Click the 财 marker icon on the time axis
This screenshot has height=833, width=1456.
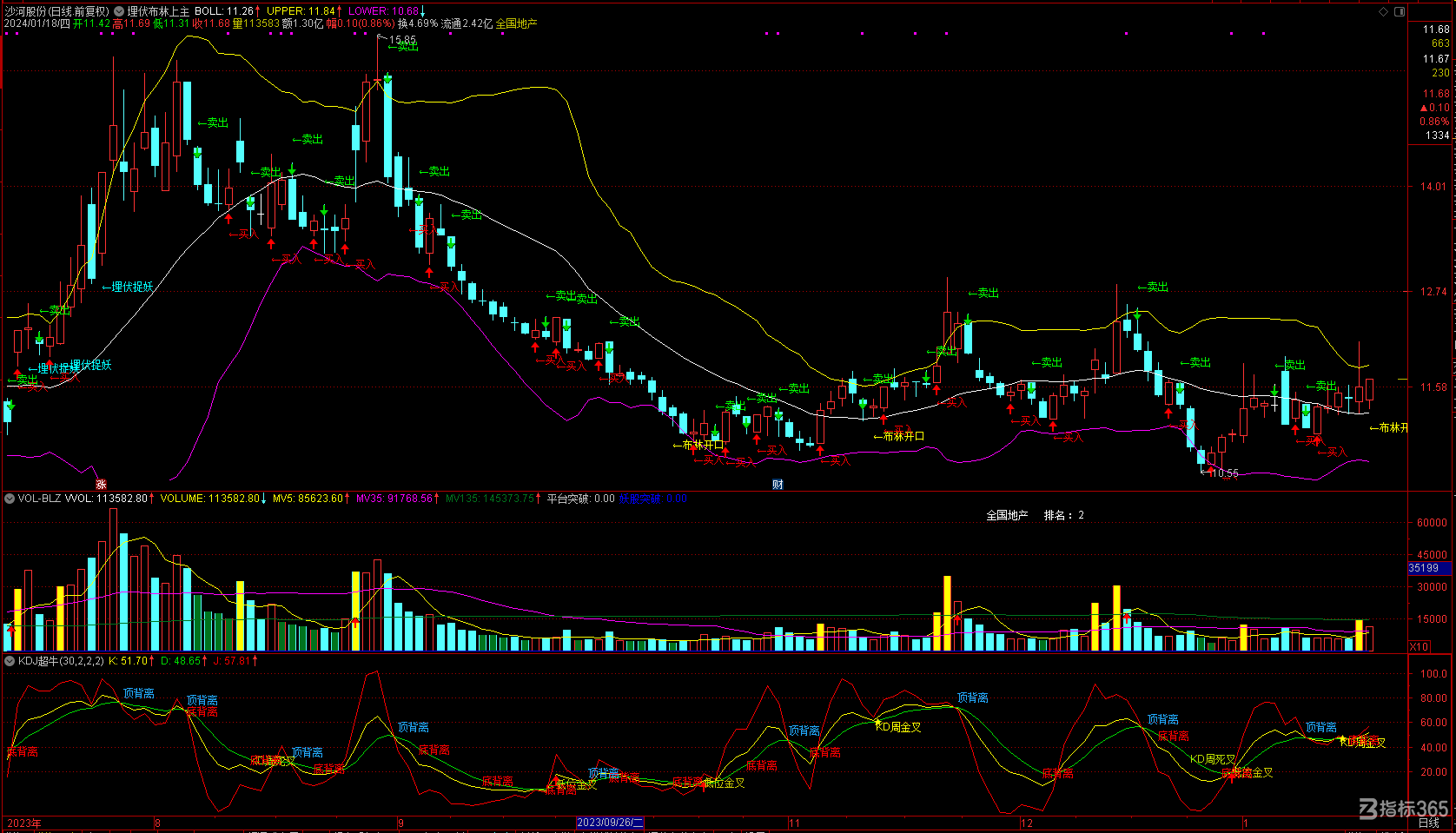pos(778,485)
